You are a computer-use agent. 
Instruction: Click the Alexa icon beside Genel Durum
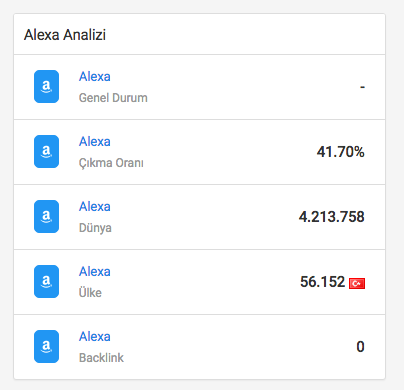(46, 86)
